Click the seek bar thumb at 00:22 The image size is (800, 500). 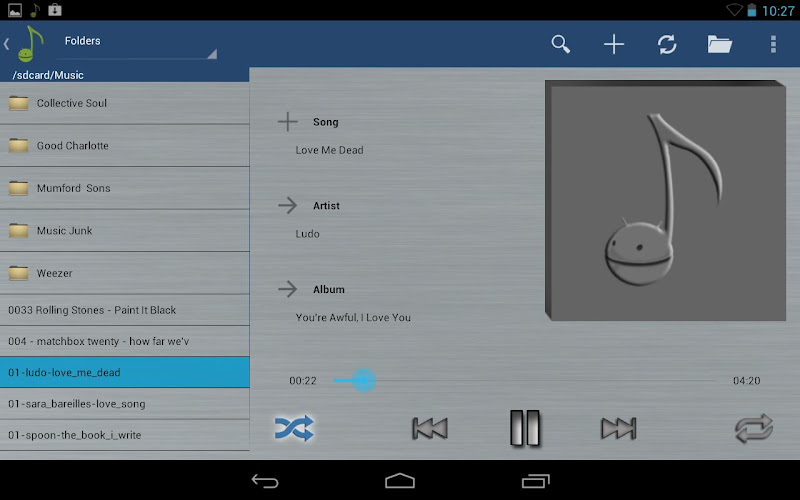pos(364,381)
